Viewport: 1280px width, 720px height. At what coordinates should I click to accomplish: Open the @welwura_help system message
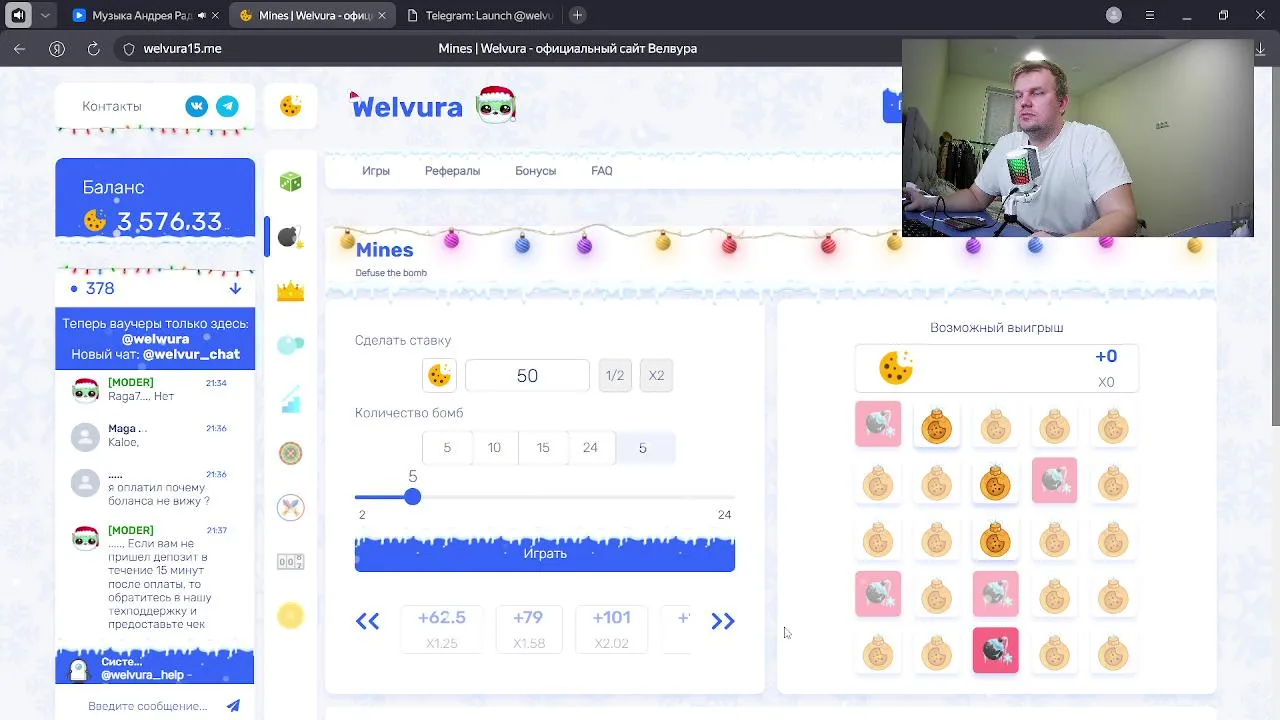click(x=155, y=668)
